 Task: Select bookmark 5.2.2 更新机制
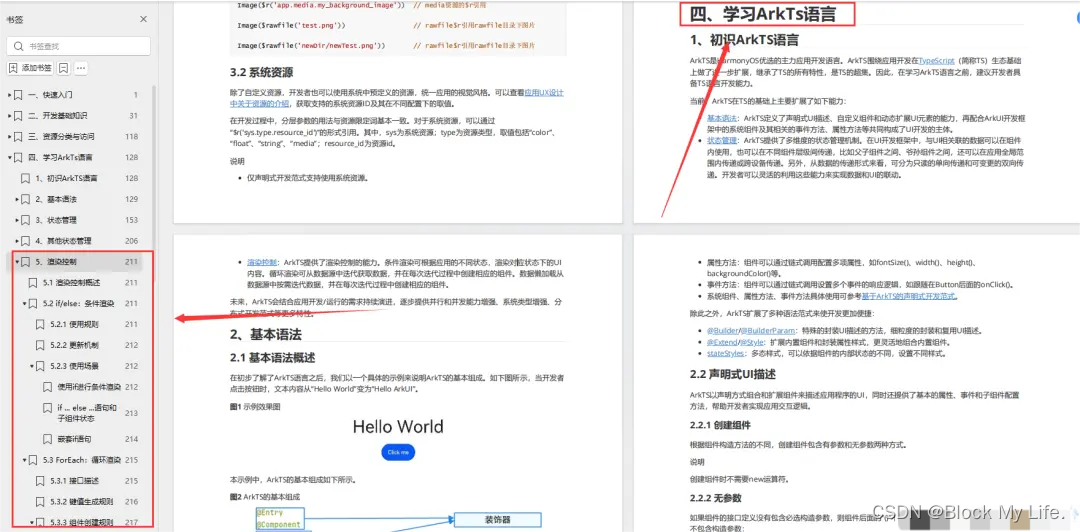click(x=74, y=345)
